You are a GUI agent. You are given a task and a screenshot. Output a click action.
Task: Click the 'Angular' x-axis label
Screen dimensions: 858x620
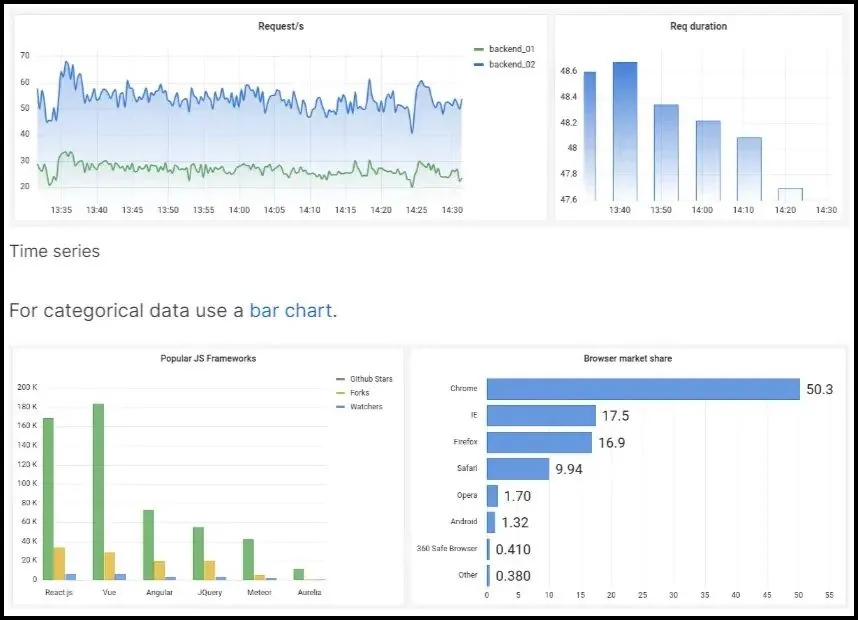point(159,592)
